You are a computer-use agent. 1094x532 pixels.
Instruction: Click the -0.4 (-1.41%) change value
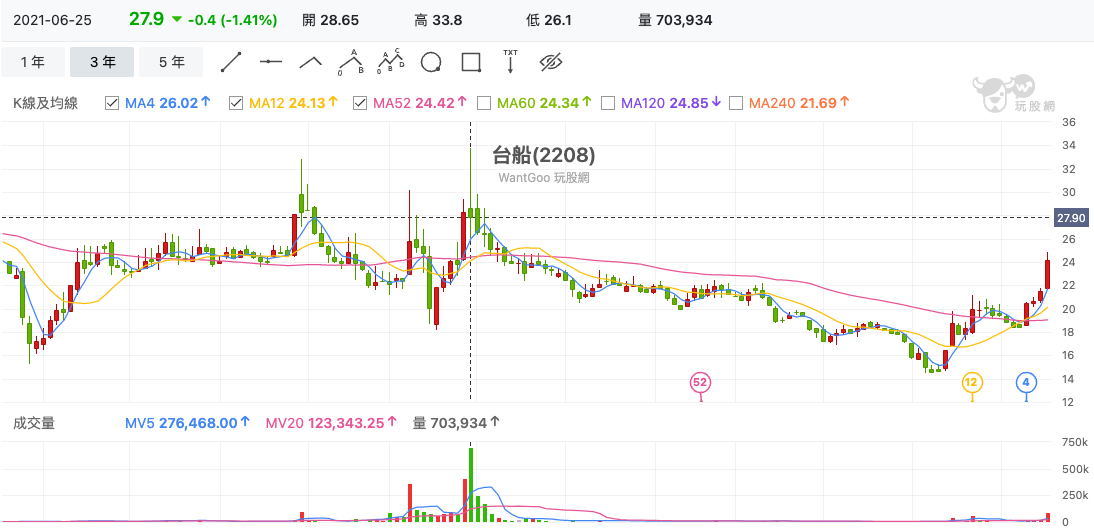coord(232,20)
